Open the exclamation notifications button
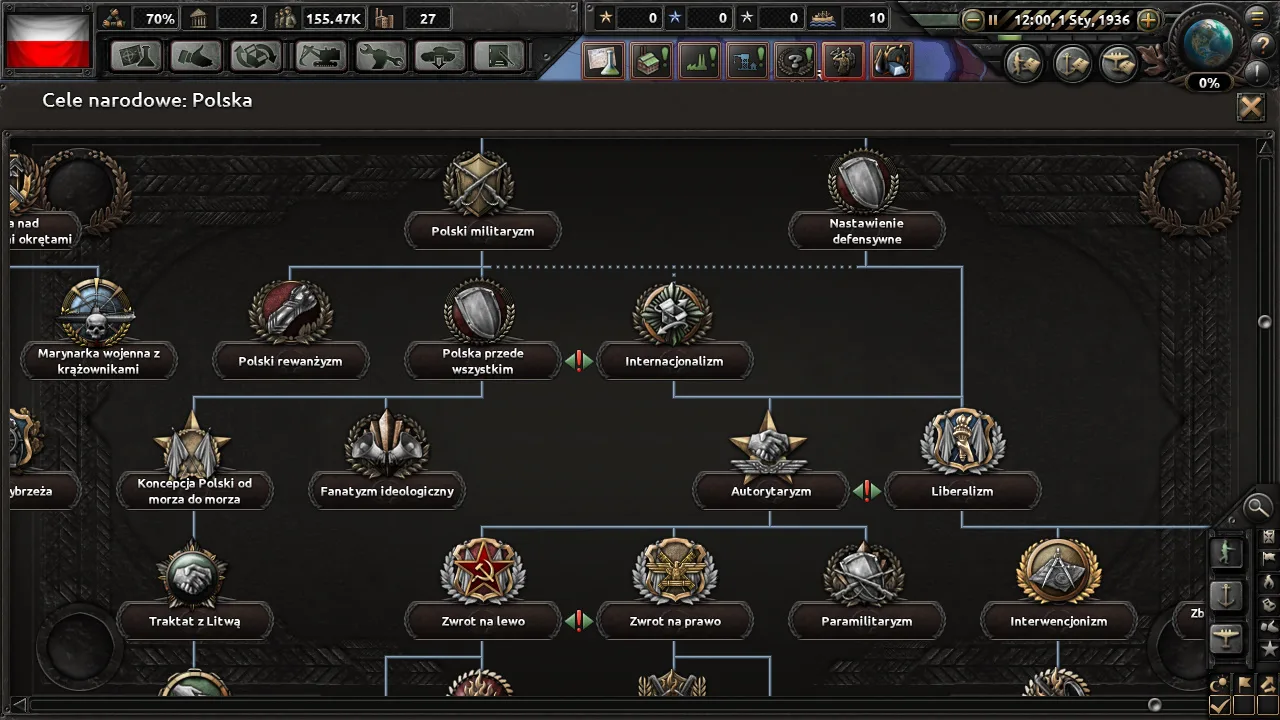Viewport: 1280px width, 720px height. tap(1257, 72)
